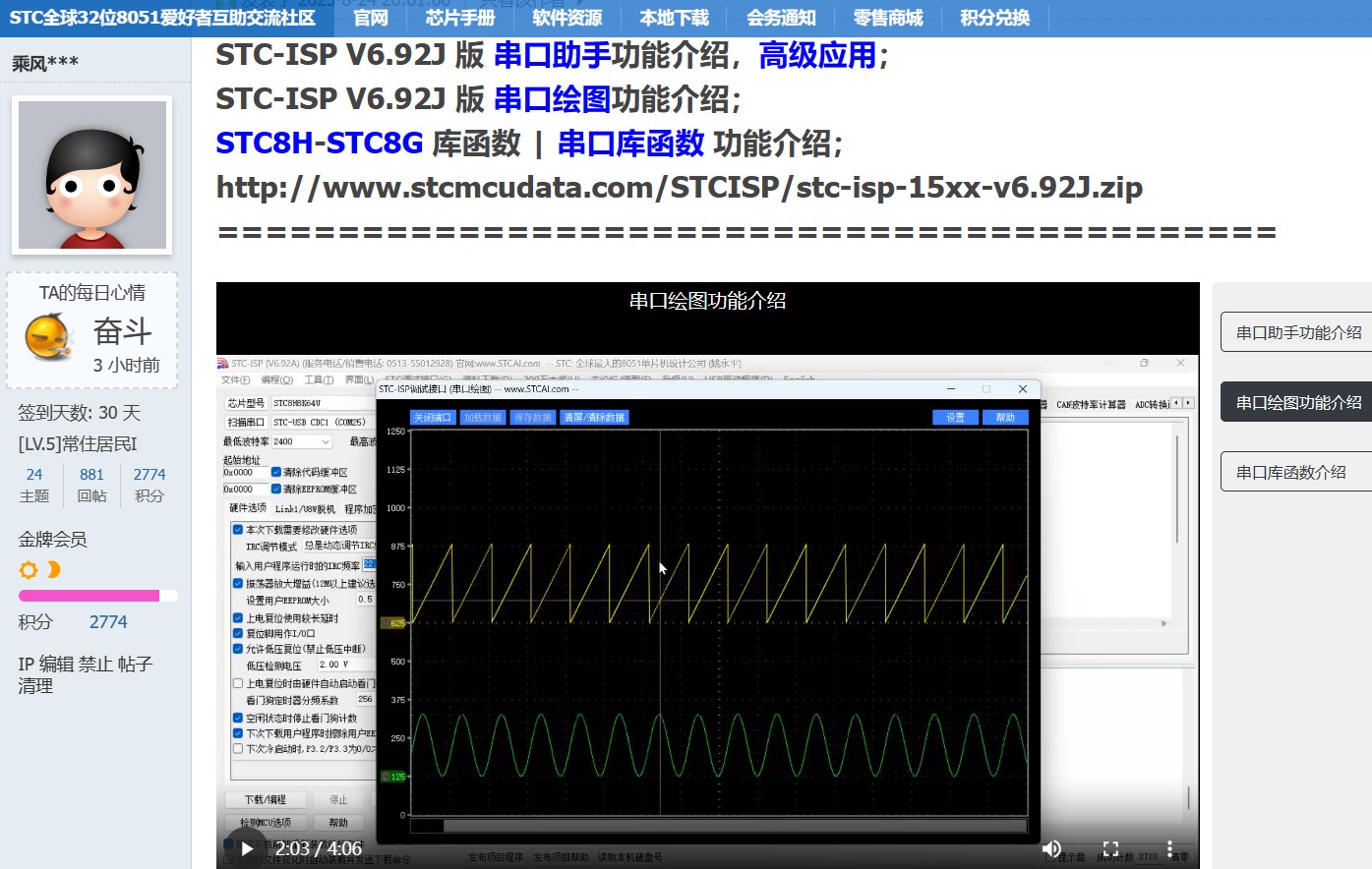Open 积分兑换 in the top navigation
Viewport: 1372px width, 869px height.
[995, 18]
